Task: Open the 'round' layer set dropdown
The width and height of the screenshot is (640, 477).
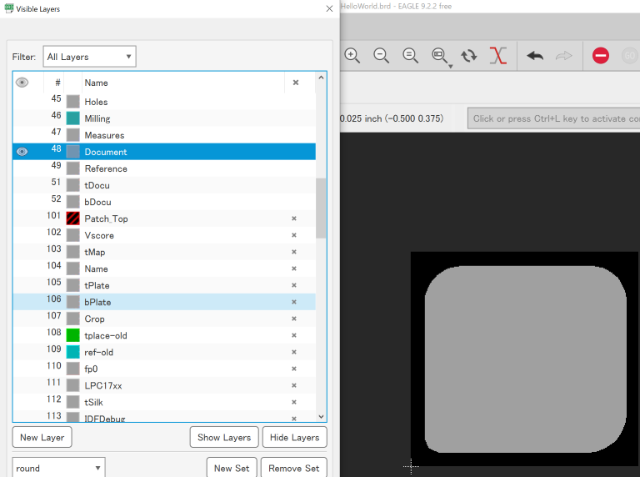Action: (x=59, y=468)
